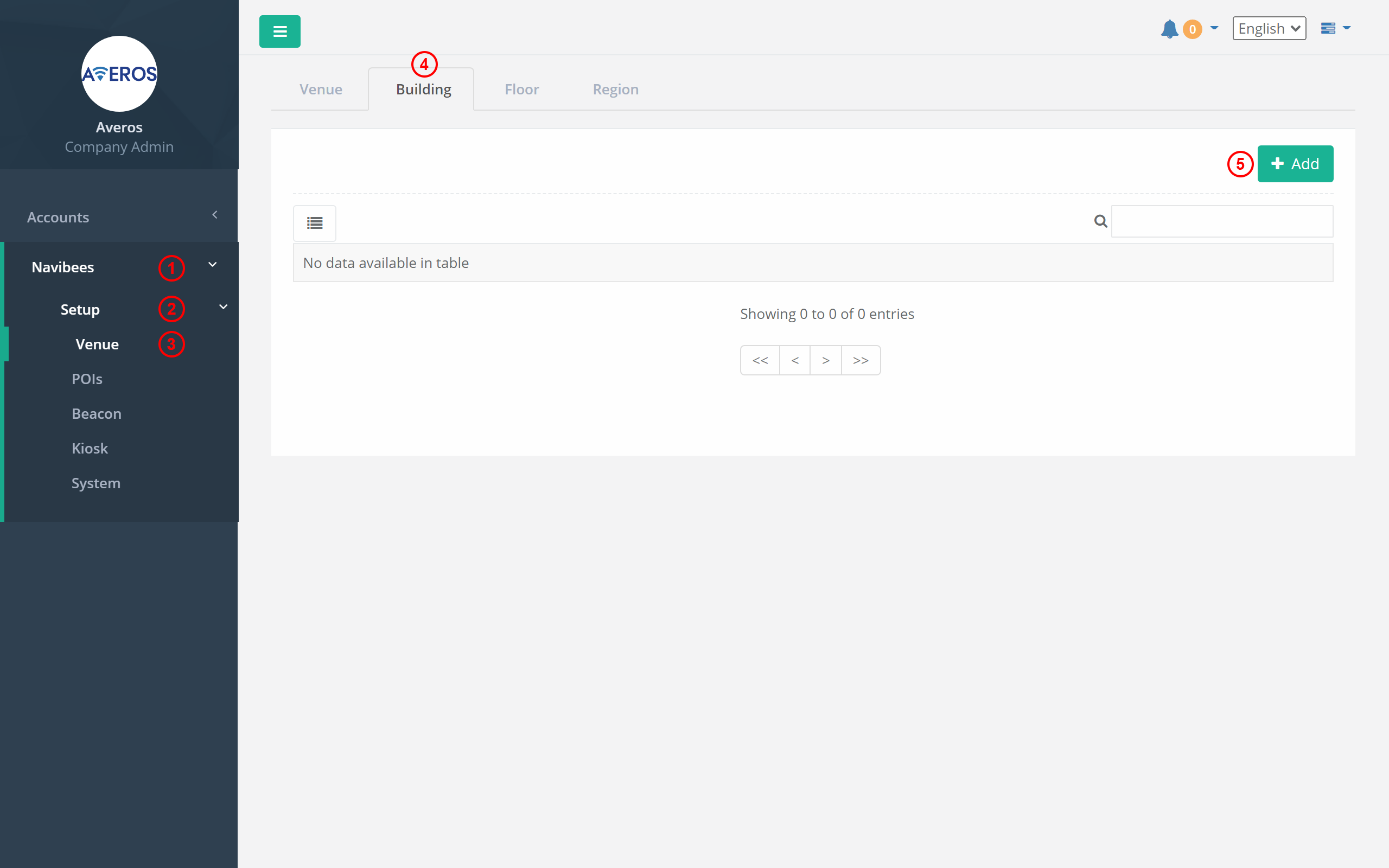Open the Beacon sidebar item
This screenshot has width=1389, height=868.
(97, 413)
